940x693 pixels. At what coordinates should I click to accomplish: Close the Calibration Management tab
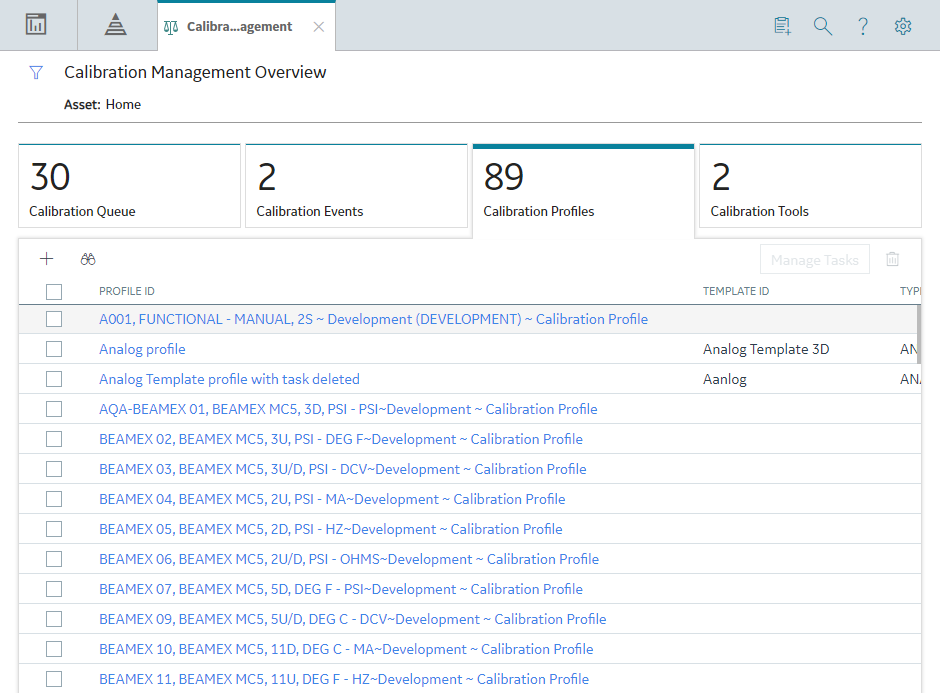click(319, 27)
